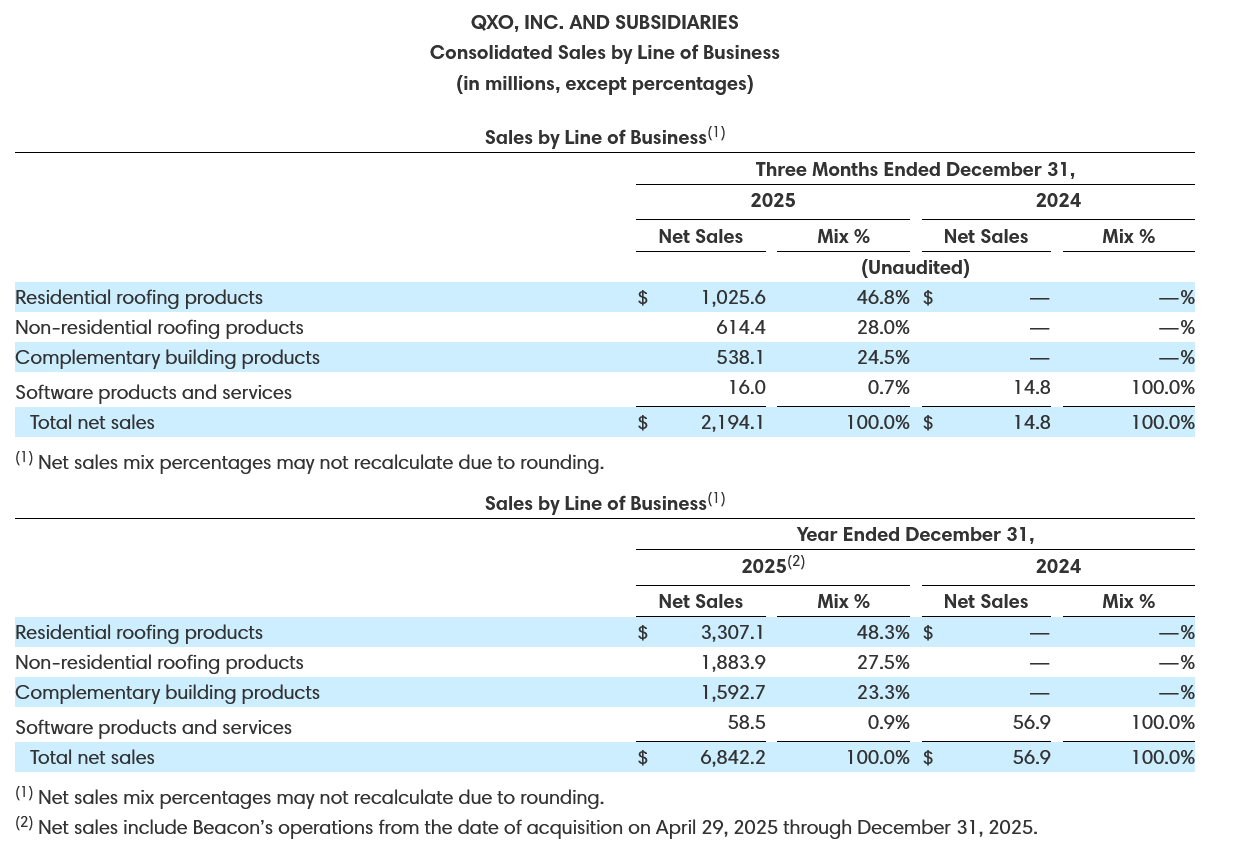This screenshot has width=1245, height=848.
Task: Click the 48.3% mix percentage
Action: (x=877, y=632)
